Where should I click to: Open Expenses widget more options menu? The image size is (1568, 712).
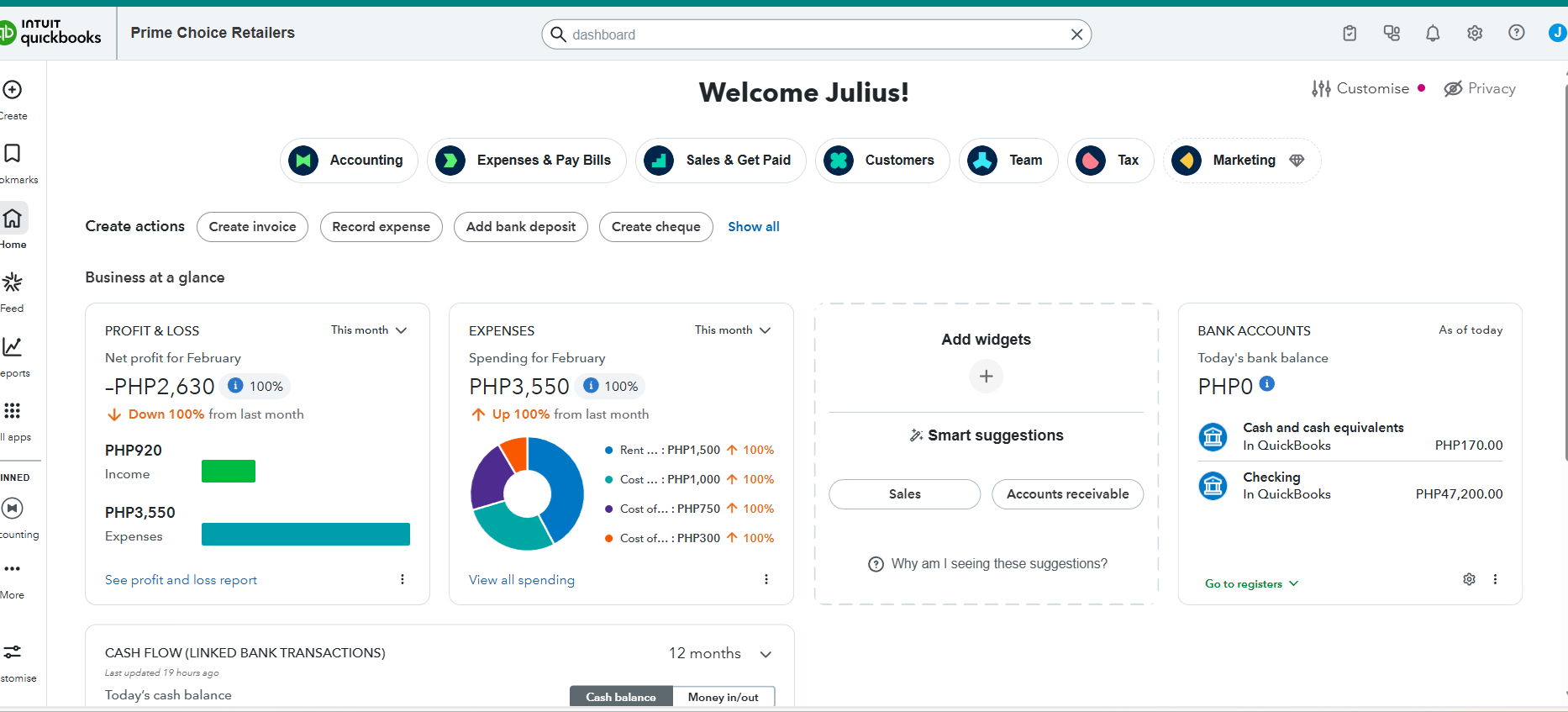(x=766, y=579)
